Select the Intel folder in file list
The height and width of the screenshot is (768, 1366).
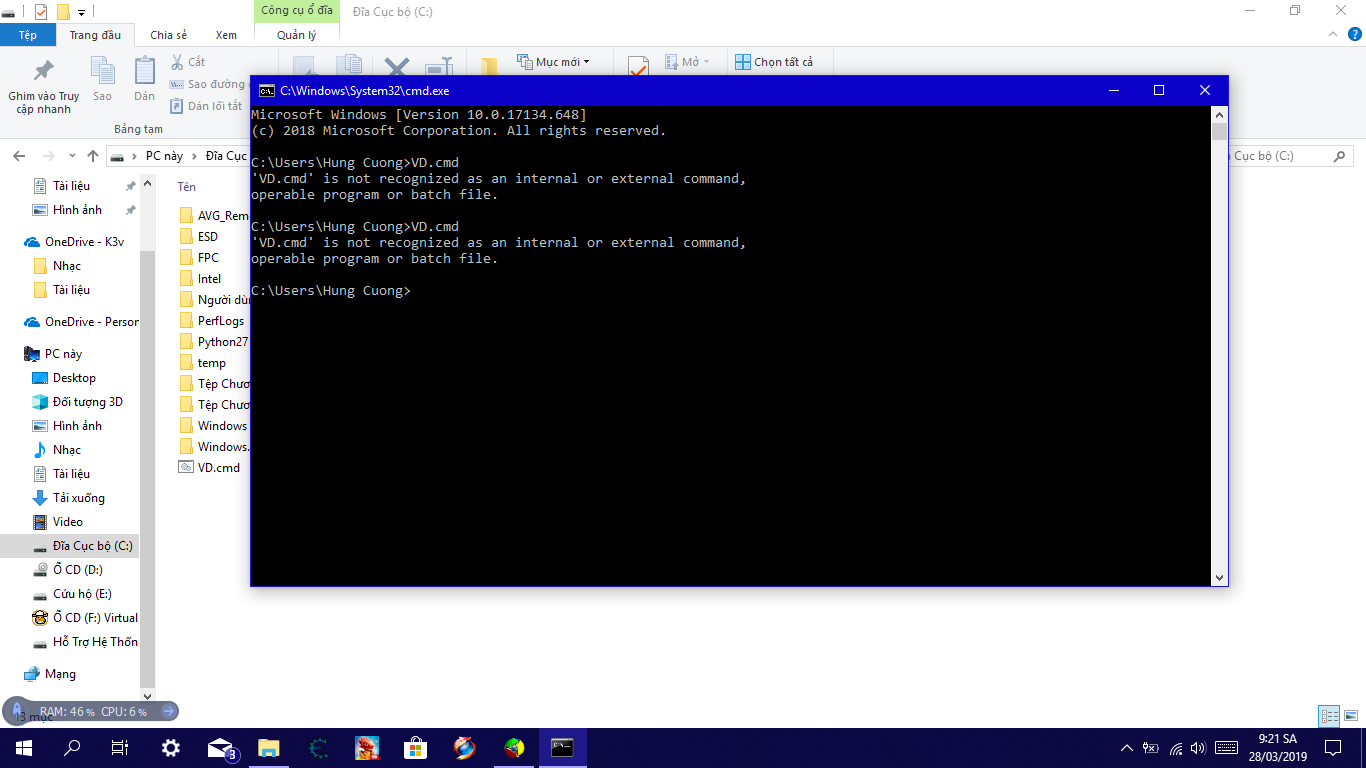click(x=209, y=279)
